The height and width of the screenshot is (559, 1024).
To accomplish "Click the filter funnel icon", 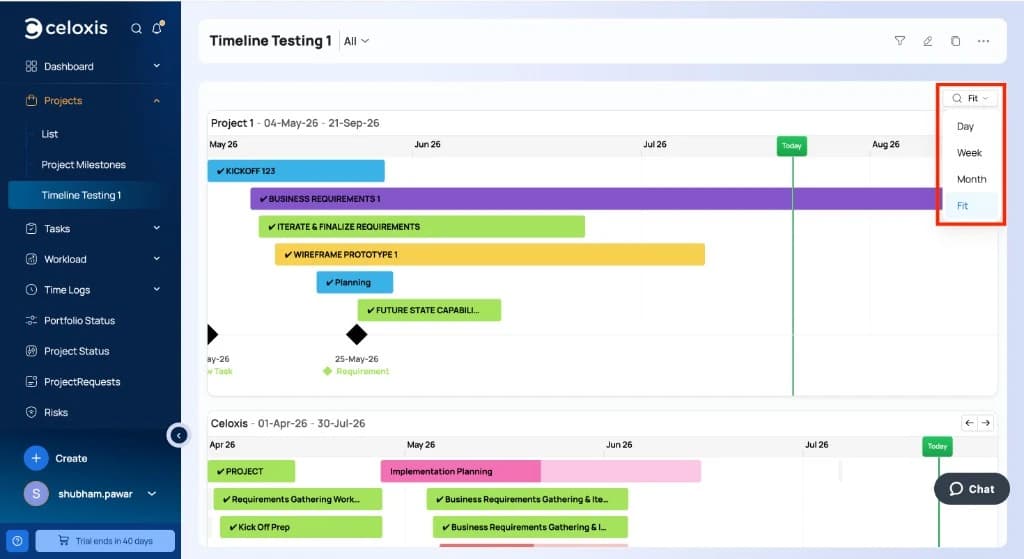I will [x=899, y=41].
